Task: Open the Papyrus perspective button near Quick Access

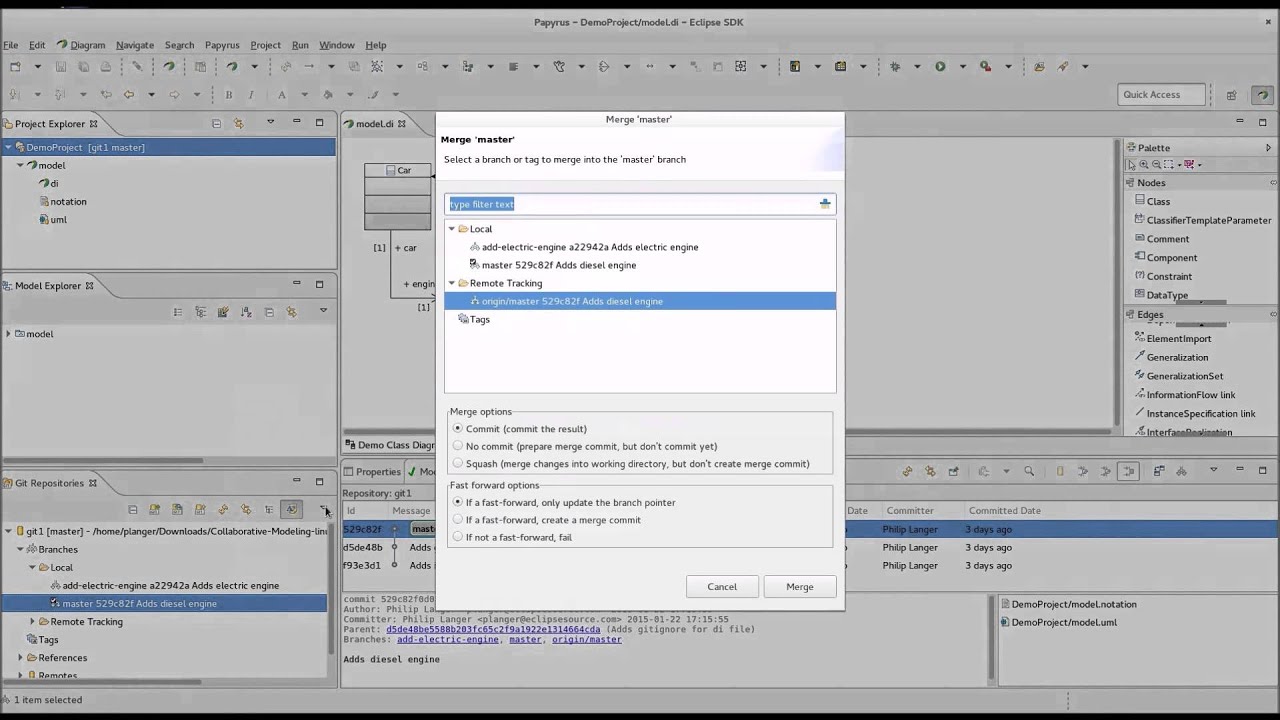Action: click(1263, 95)
